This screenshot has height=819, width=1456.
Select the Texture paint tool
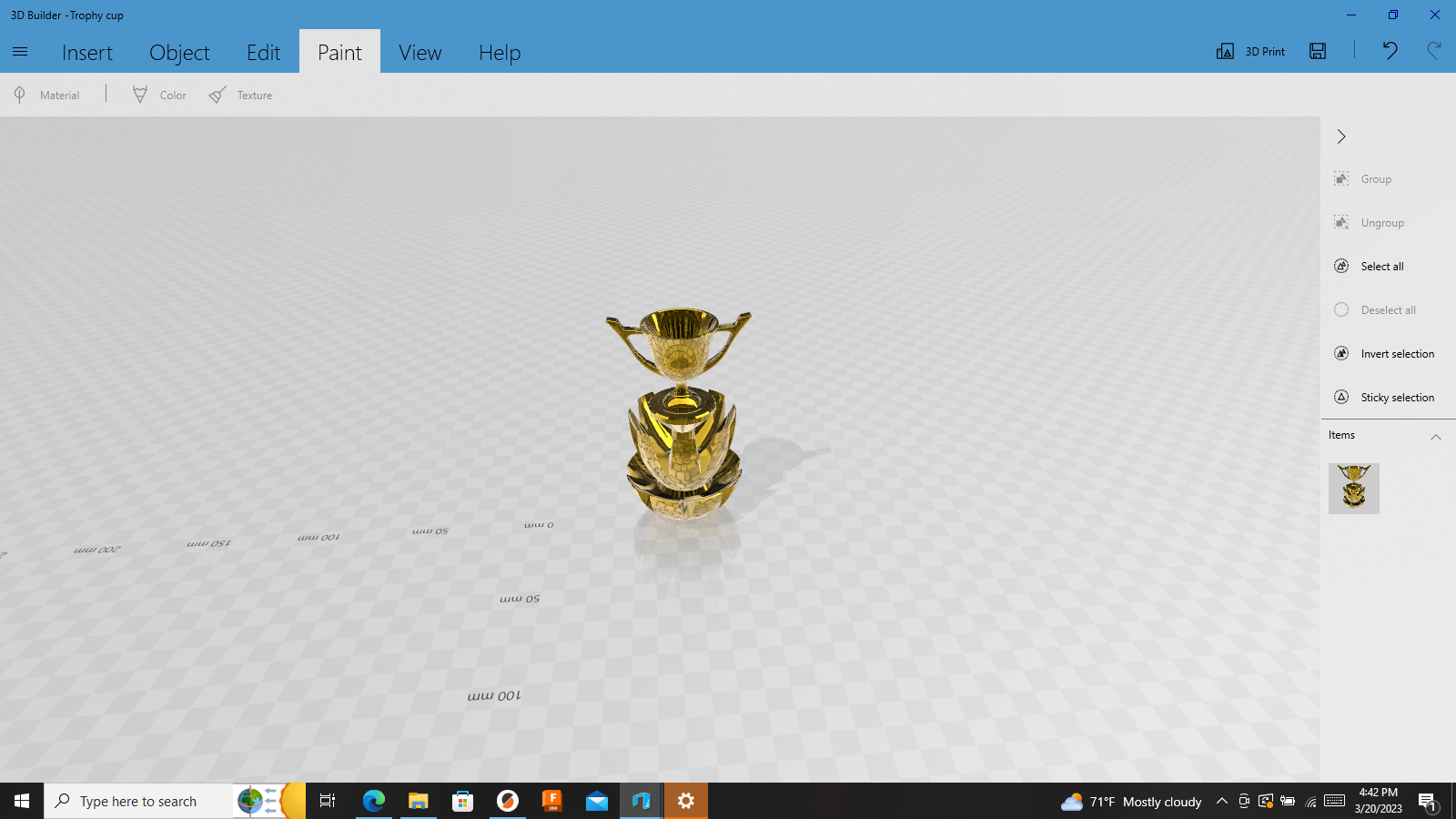[239, 95]
